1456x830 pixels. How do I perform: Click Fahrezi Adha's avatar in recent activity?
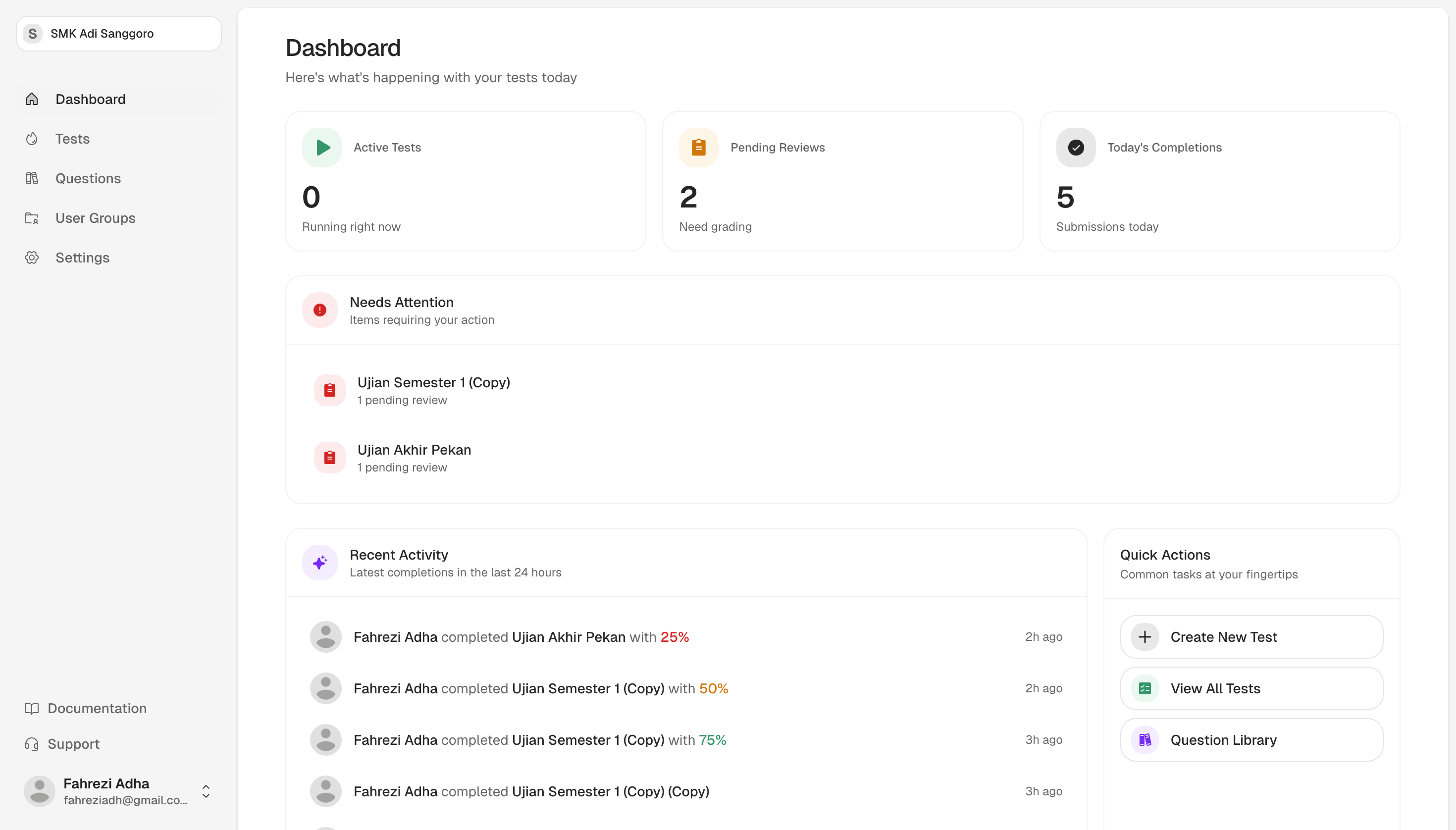click(x=325, y=636)
